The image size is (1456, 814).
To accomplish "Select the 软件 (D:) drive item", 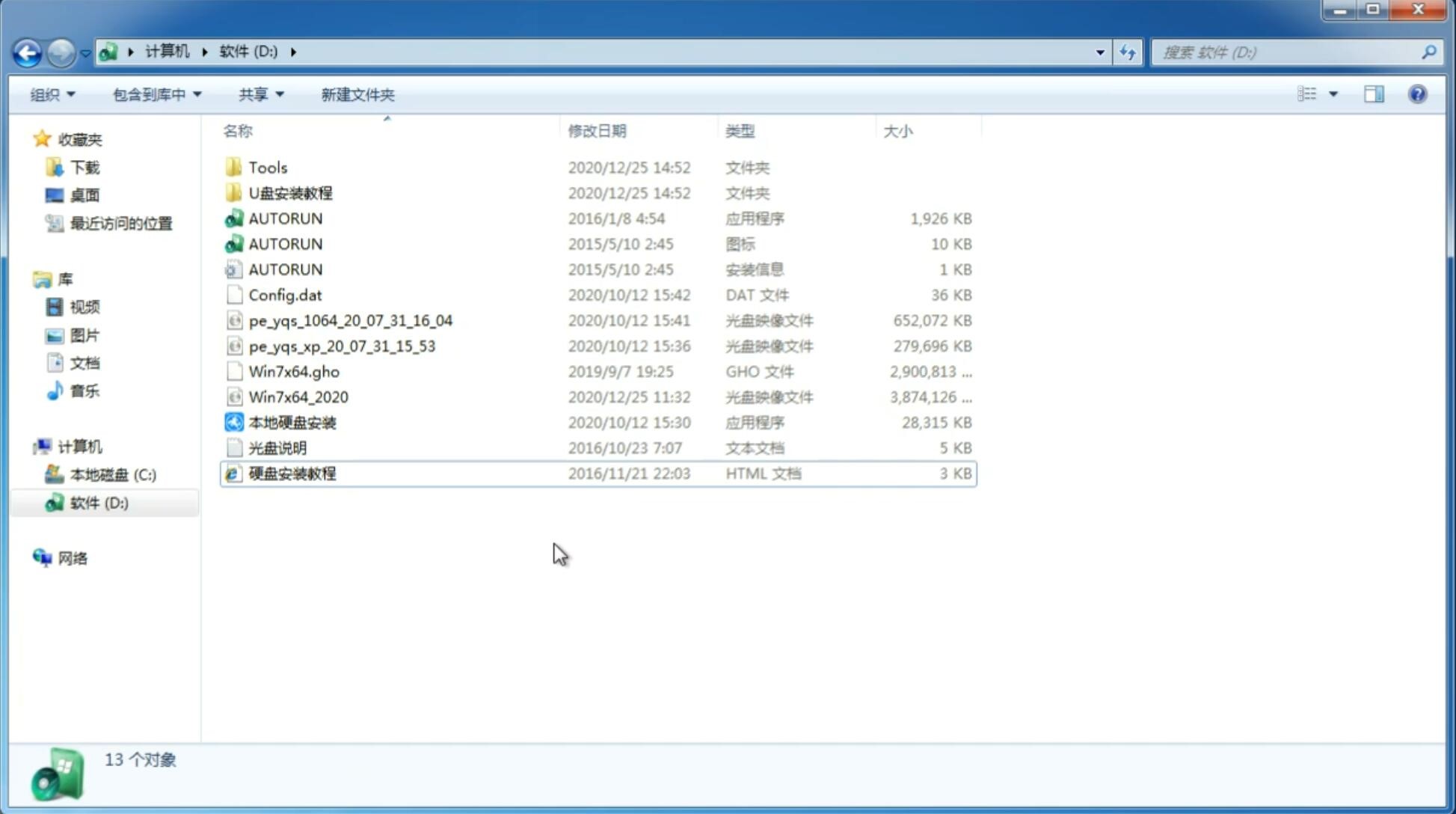I will pyautogui.click(x=99, y=502).
